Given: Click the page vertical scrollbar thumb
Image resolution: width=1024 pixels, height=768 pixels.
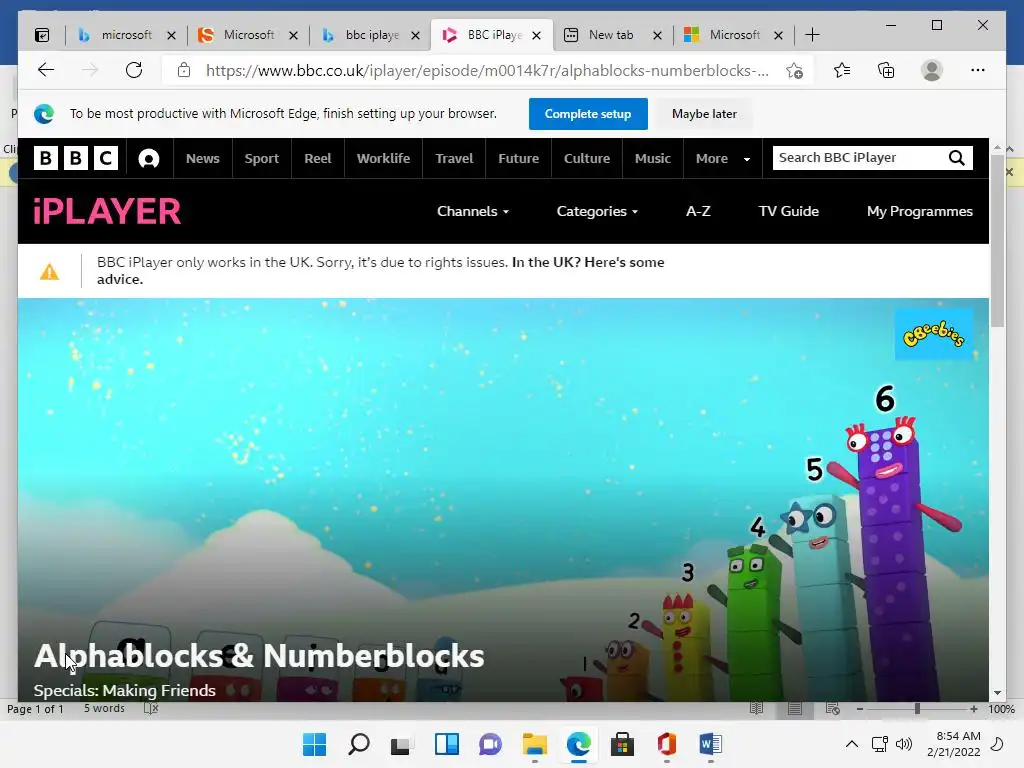Looking at the screenshot, I should [x=997, y=242].
